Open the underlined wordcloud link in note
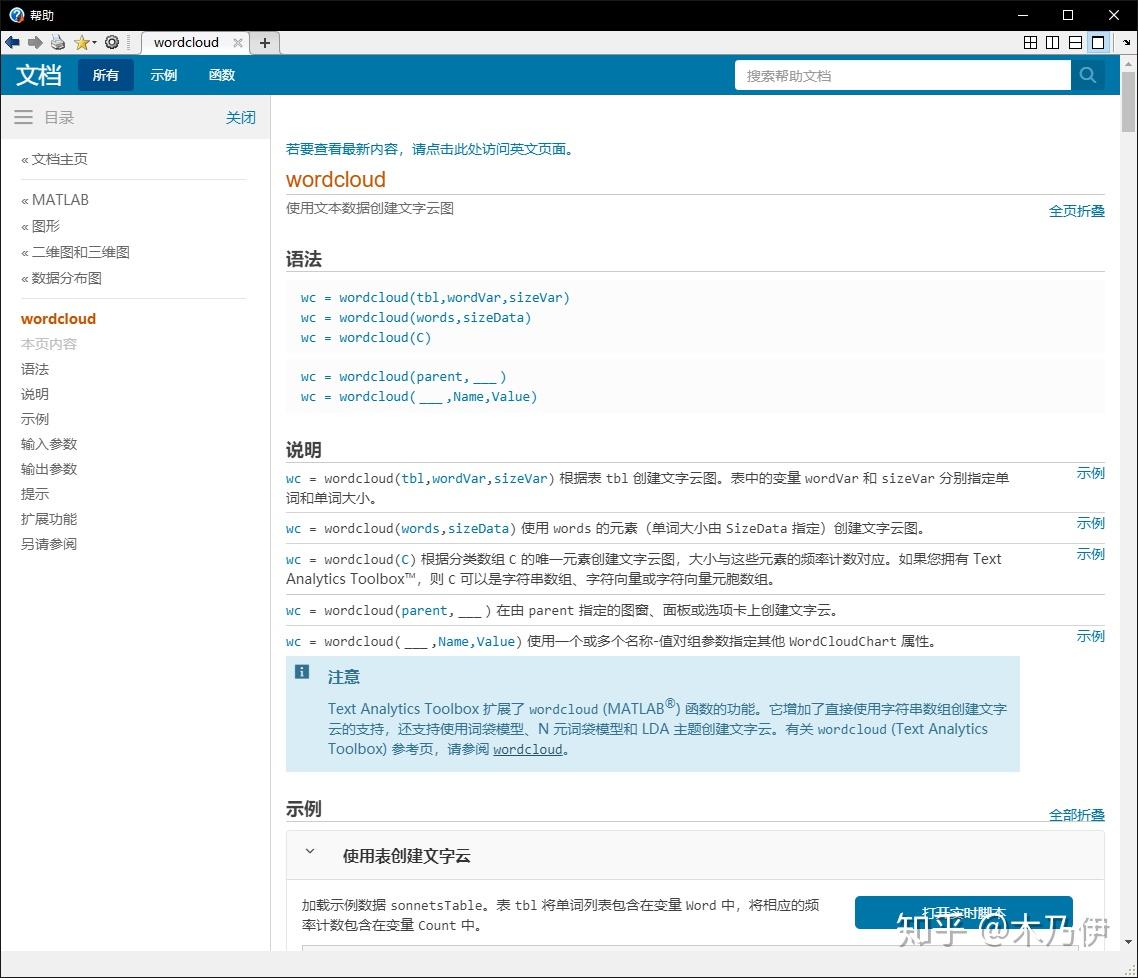Viewport: 1138px width, 978px height. coord(528,749)
